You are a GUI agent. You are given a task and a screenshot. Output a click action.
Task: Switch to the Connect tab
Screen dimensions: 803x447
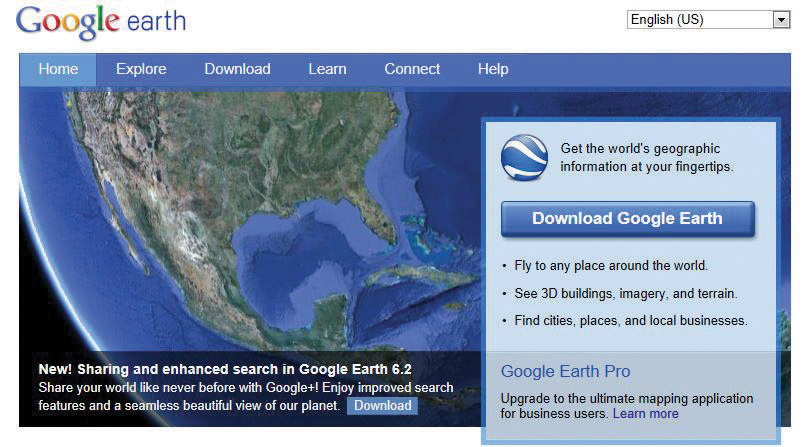[x=412, y=69]
